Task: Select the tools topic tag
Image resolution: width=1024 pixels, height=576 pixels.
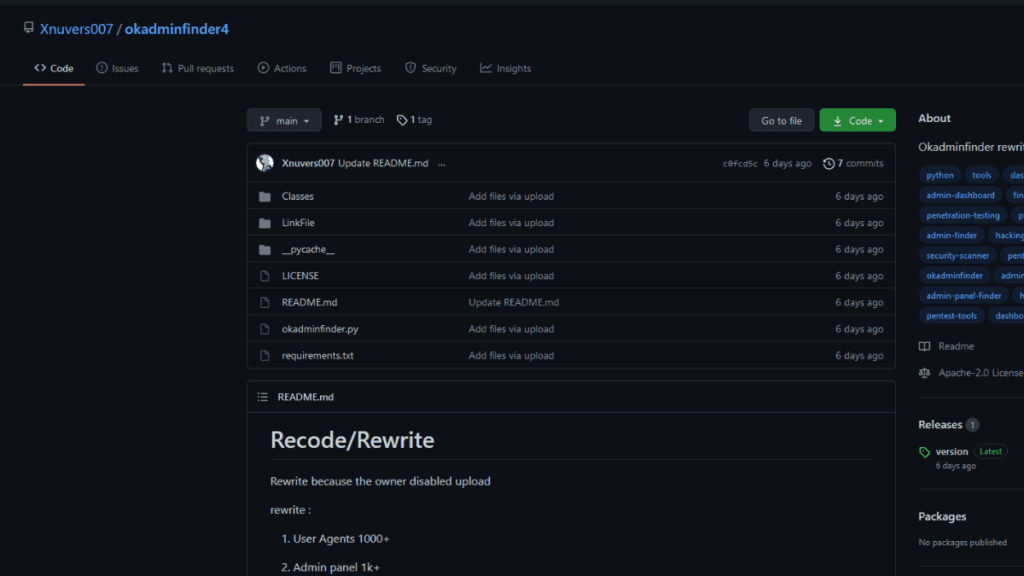Action: click(982, 175)
